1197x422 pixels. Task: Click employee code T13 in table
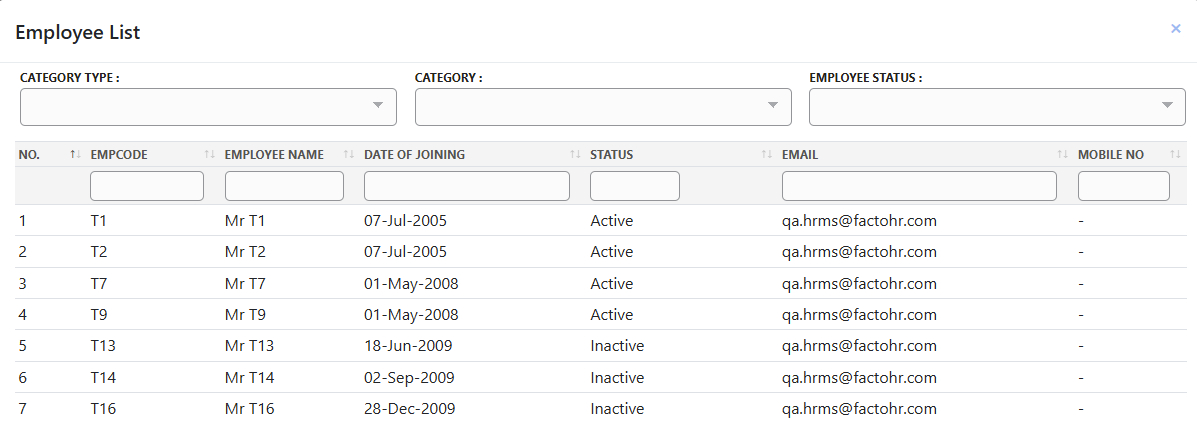pyautogui.click(x=102, y=346)
